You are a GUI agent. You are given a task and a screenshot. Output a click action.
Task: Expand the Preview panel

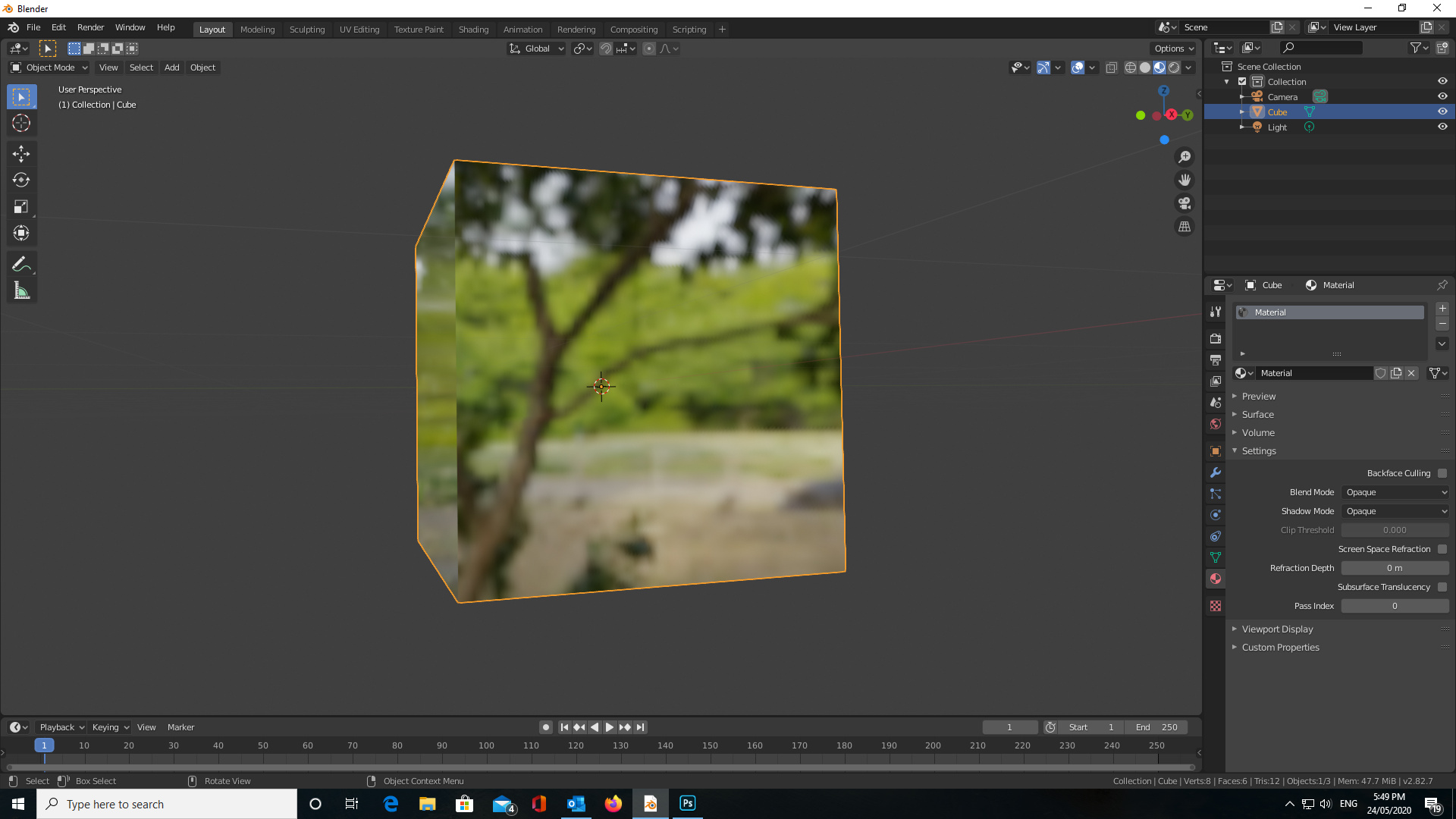[x=1259, y=397]
